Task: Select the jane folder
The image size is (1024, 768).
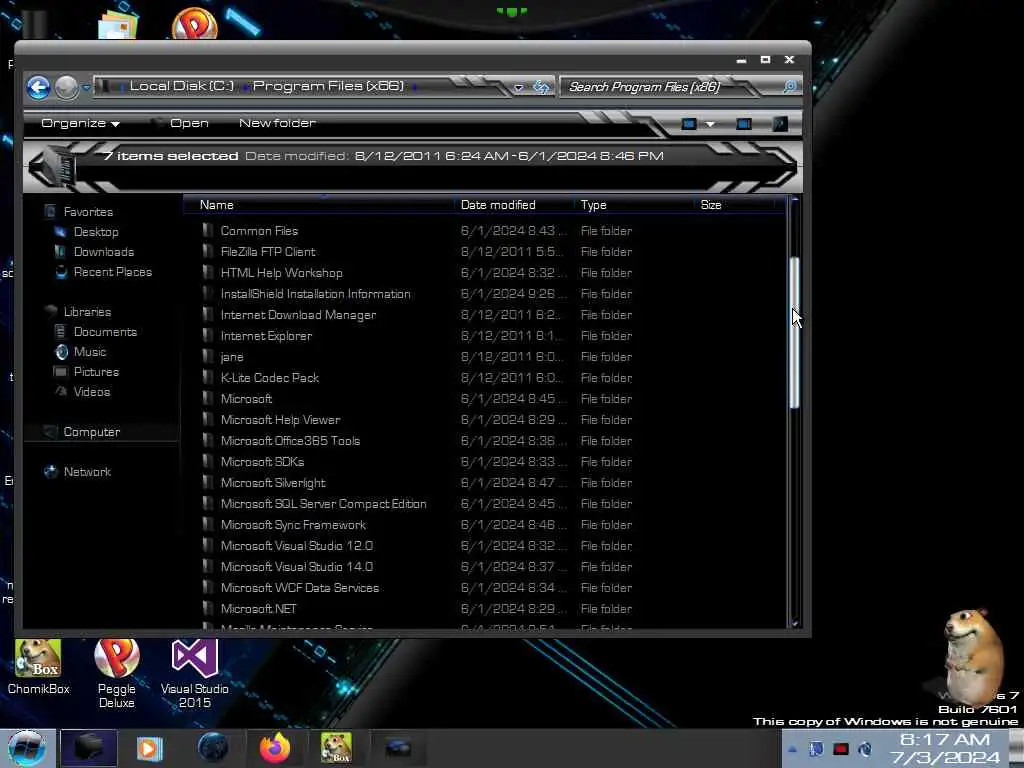Action: [232, 357]
